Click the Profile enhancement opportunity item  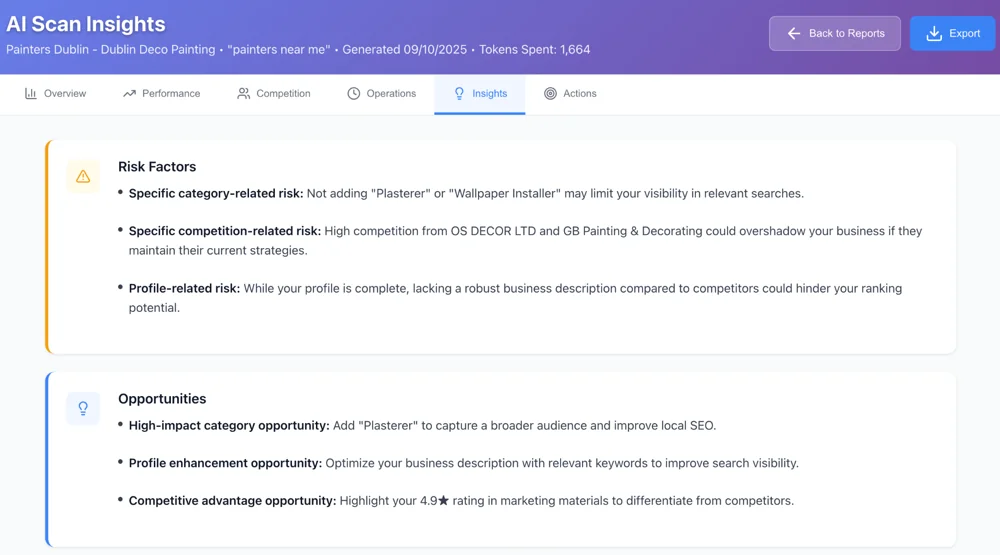(463, 464)
